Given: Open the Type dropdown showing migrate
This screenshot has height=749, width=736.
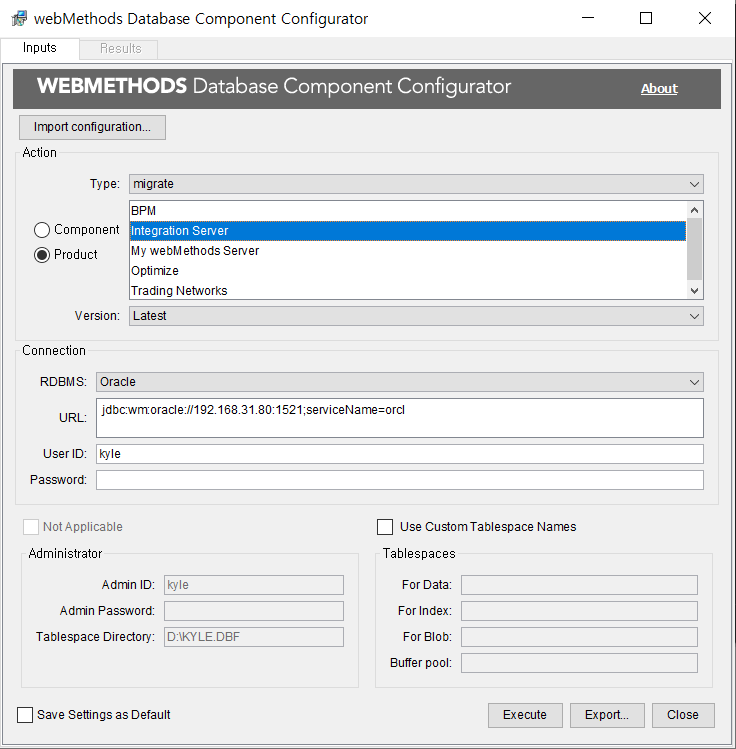Looking at the screenshot, I should click(x=416, y=184).
